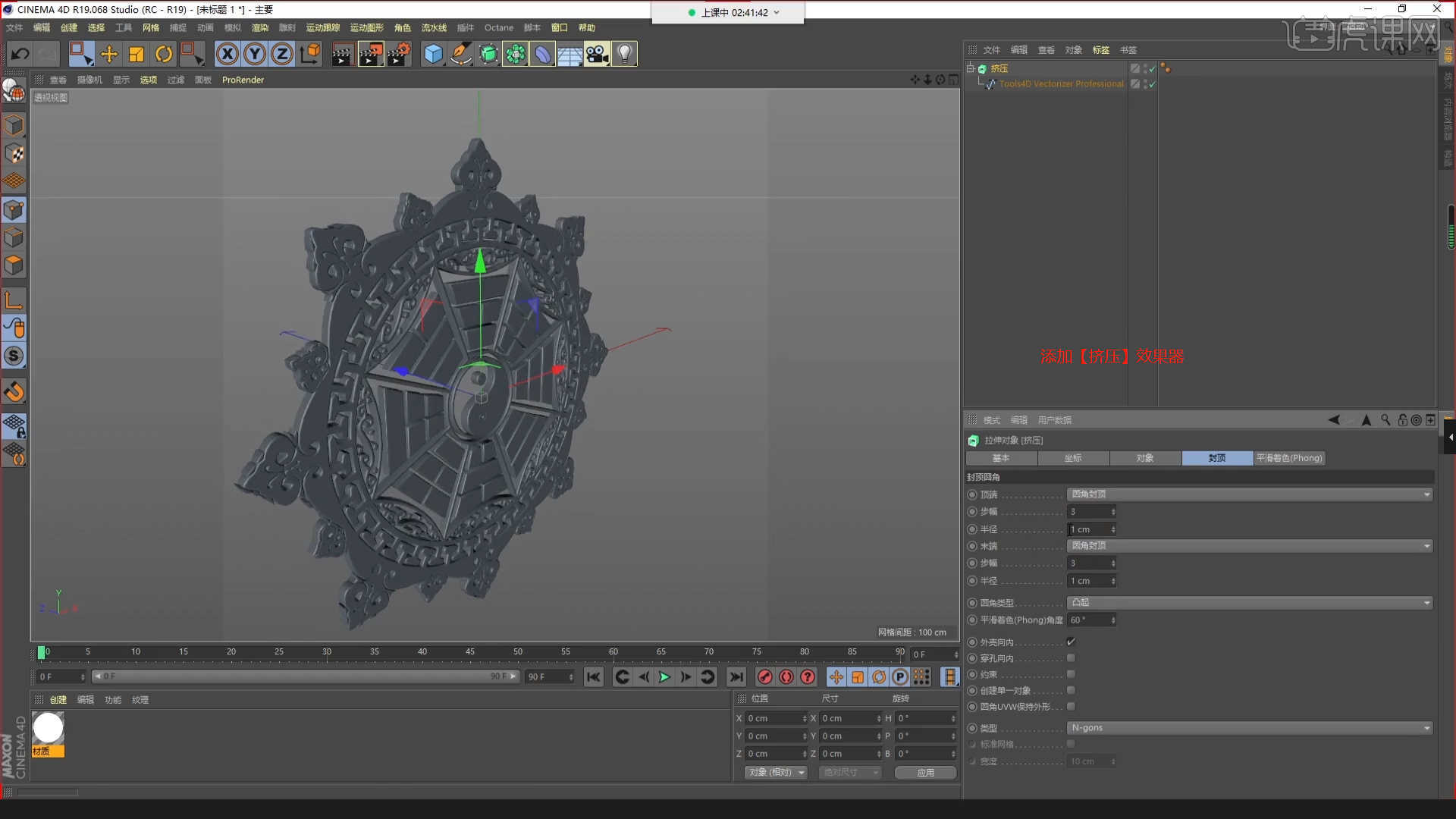Viewport: 1456px width, 819px height.
Task: Open 对象 (相对) coordinate mode dropdown
Action: click(776, 773)
